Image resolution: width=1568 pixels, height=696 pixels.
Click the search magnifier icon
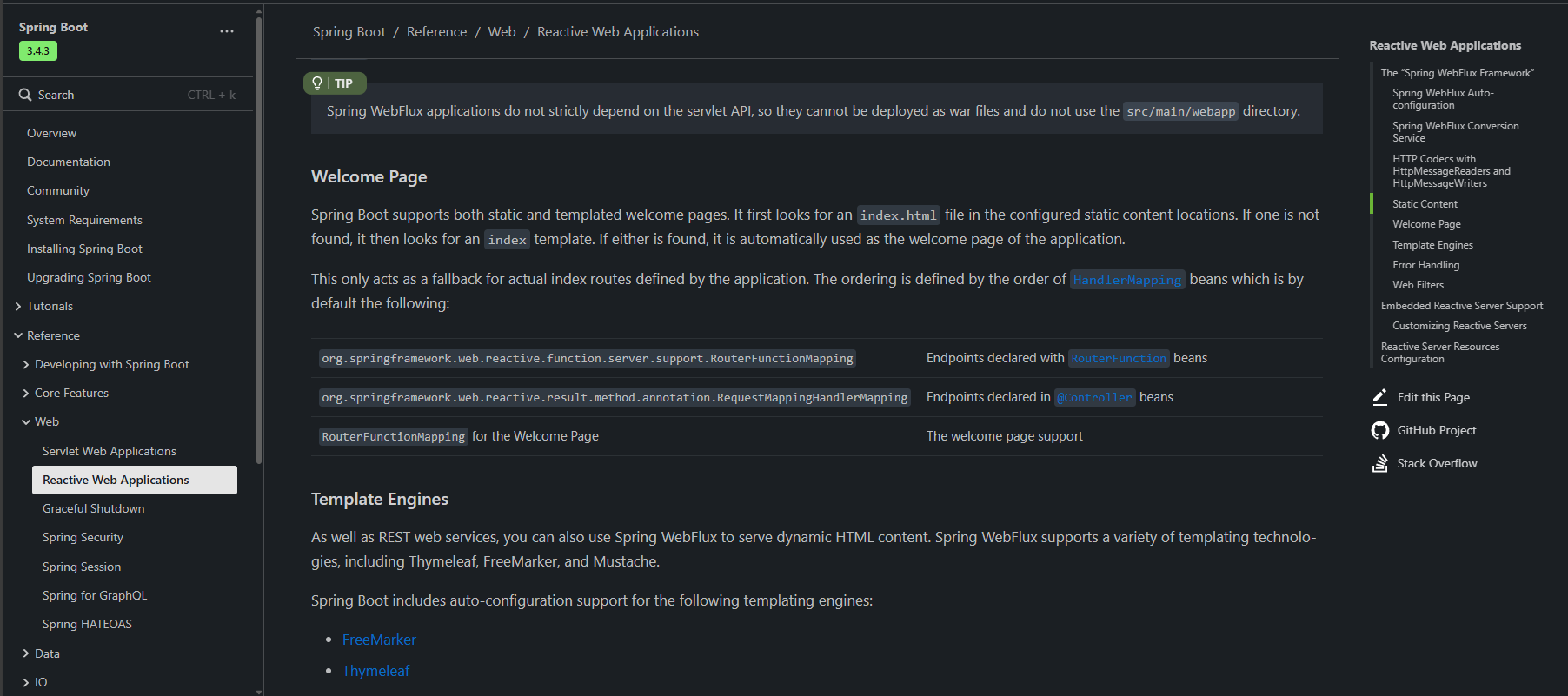25,95
